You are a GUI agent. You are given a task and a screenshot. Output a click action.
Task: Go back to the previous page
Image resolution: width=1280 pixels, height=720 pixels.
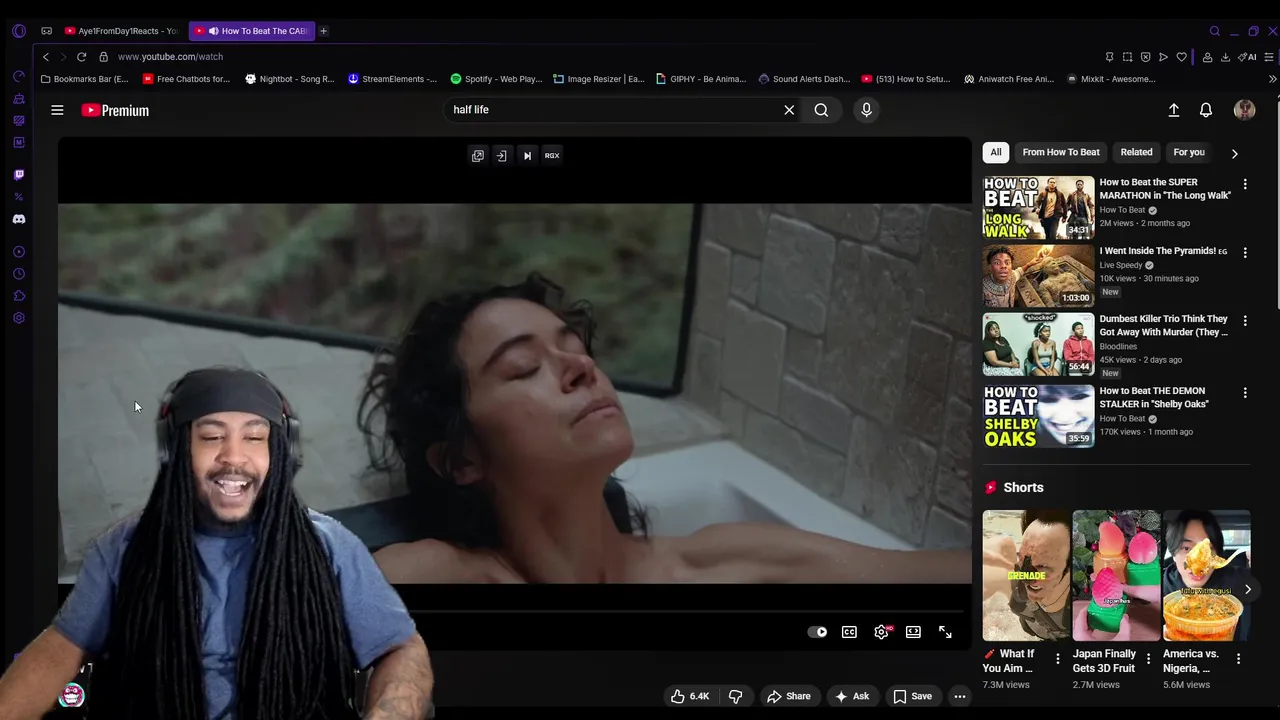pos(45,57)
